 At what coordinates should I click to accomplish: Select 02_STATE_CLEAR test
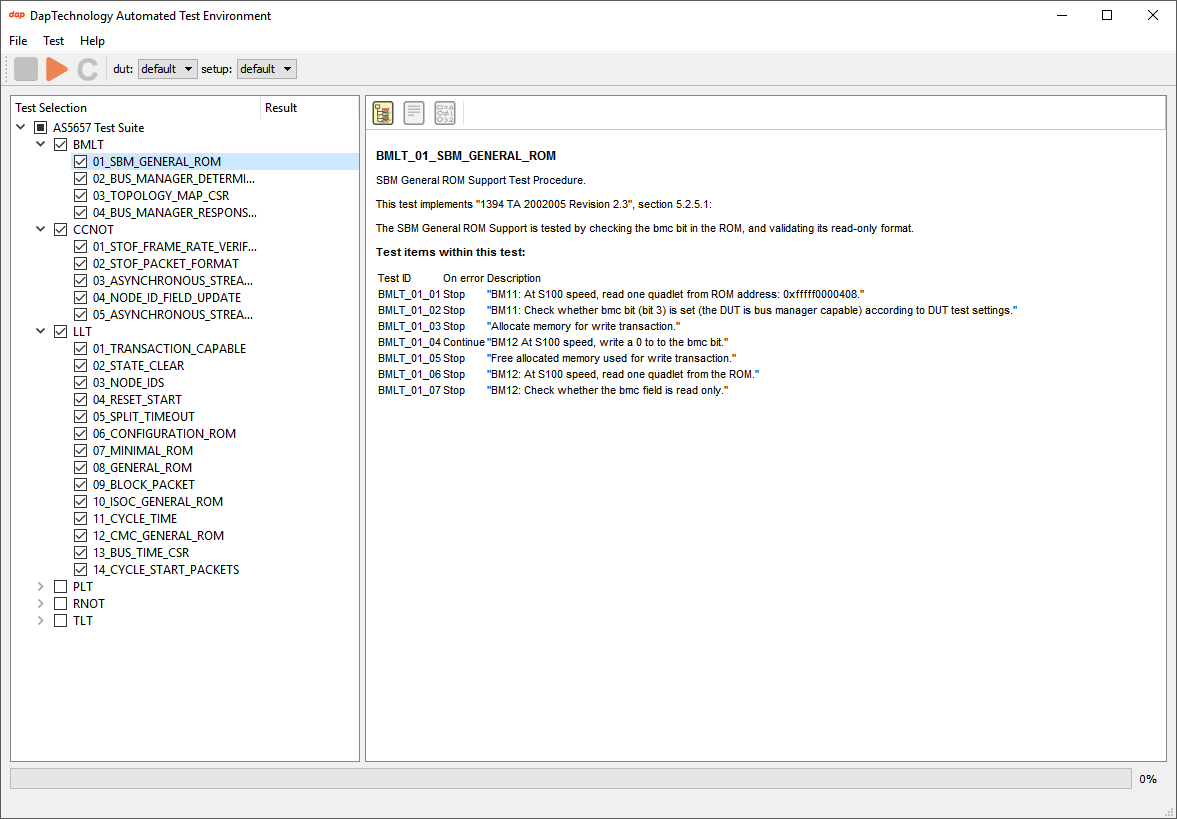[x=138, y=366]
